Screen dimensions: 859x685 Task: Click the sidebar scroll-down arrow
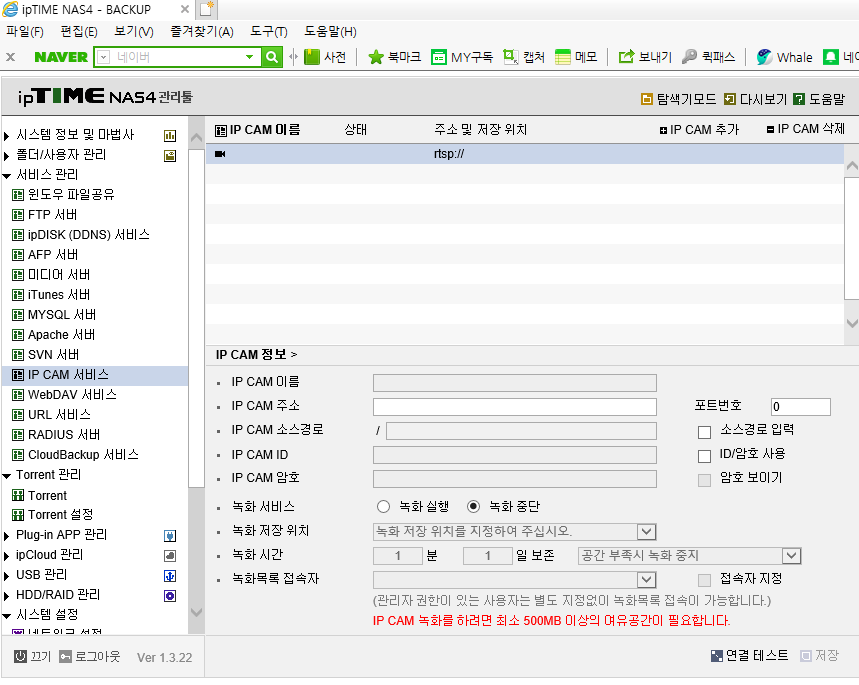pos(196,612)
